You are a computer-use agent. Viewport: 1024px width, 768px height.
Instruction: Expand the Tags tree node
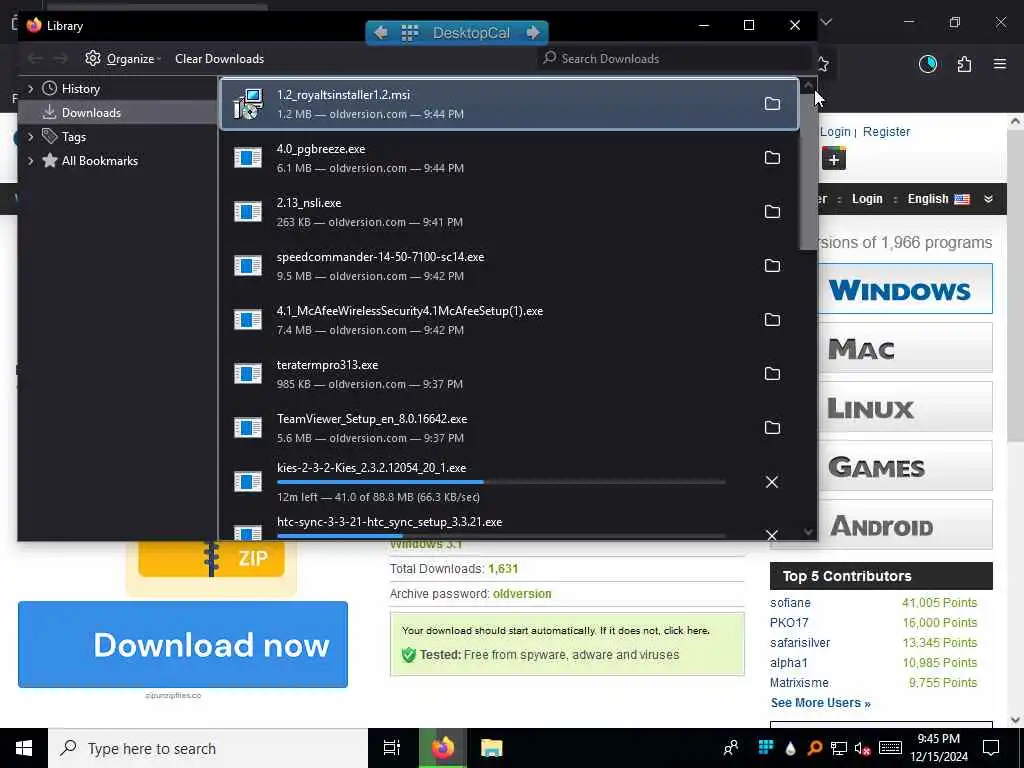tap(31, 137)
